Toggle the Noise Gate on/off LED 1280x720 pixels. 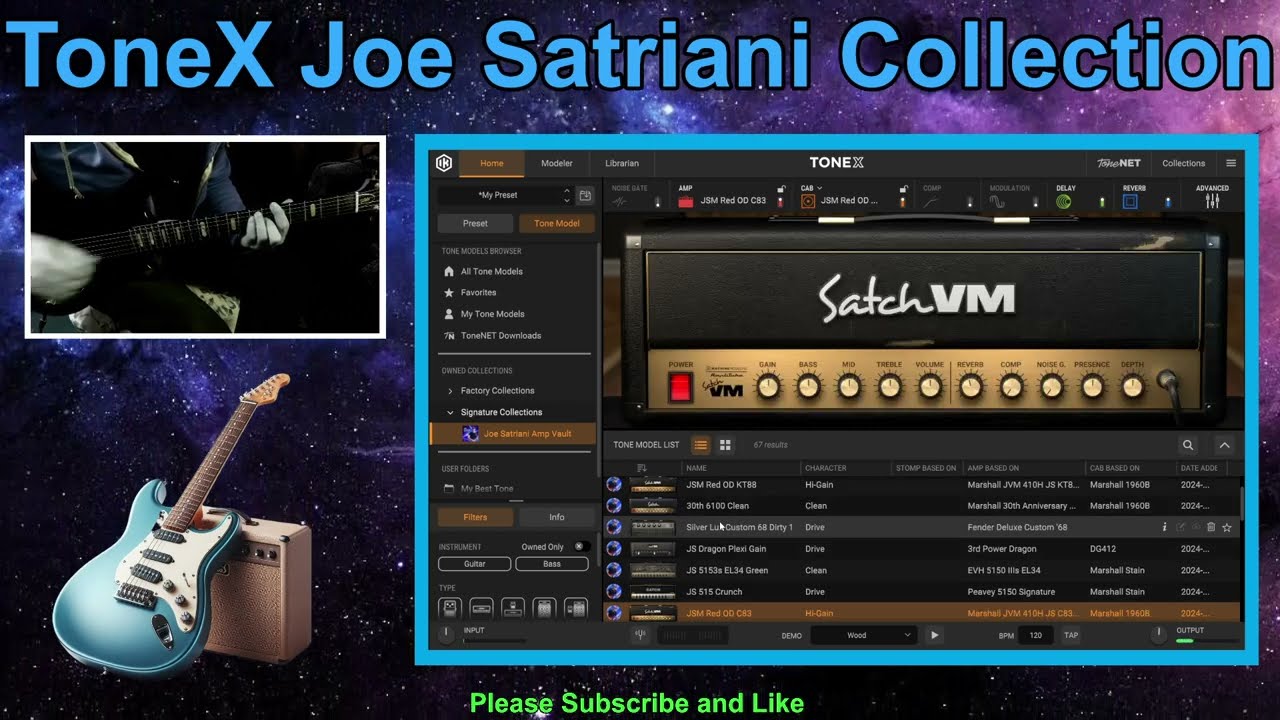(x=657, y=202)
